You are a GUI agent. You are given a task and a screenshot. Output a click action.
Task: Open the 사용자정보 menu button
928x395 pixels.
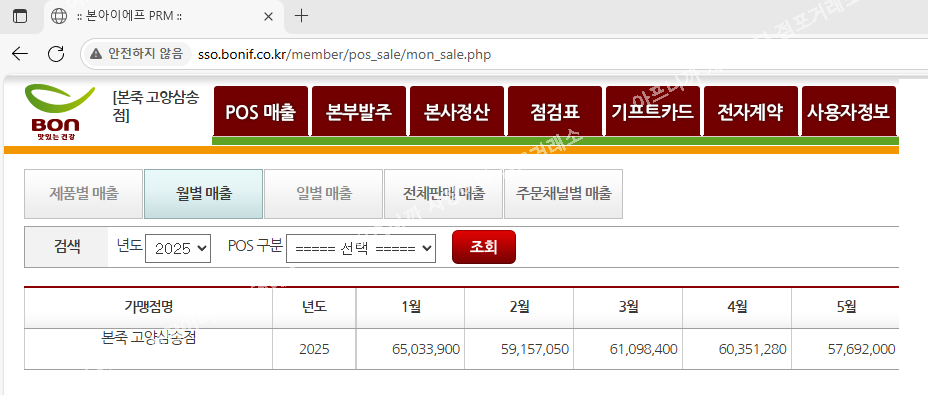click(x=849, y=111)
